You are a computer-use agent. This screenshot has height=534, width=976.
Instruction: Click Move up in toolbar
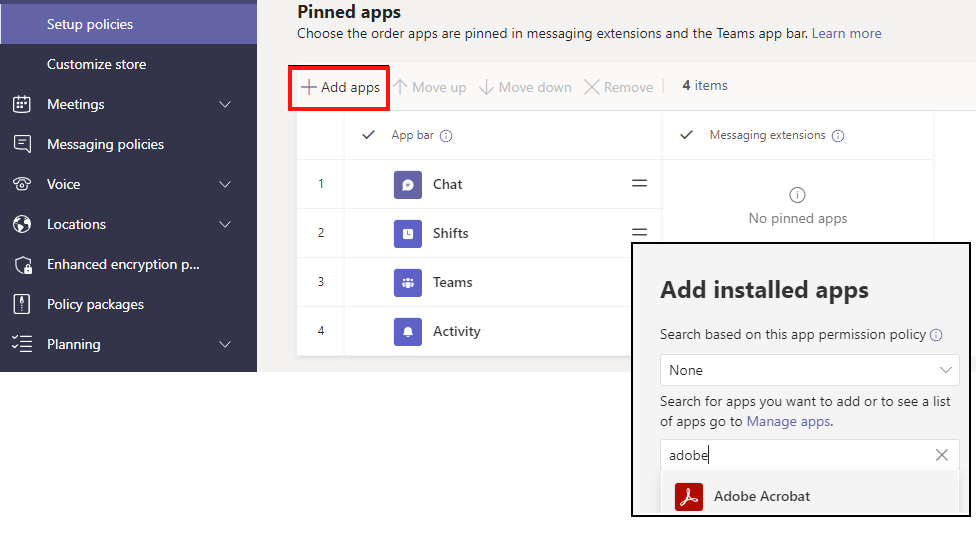click(x=430, y=87)
